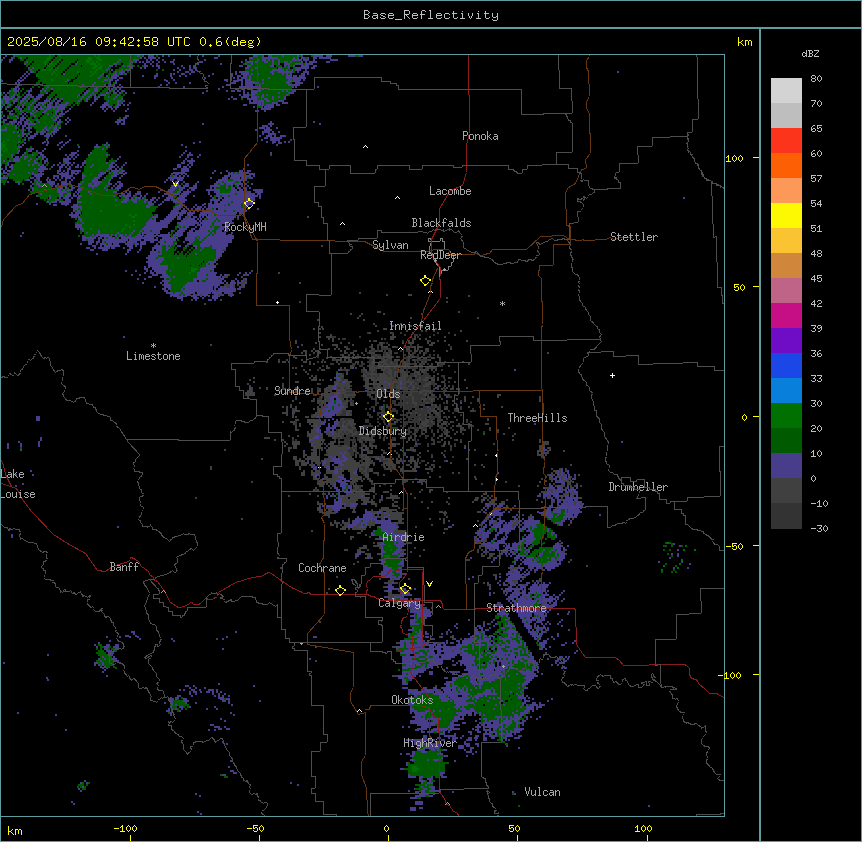The height and width of the screenshot is (842, 862).
Task: Click the yellow diamond marker above the Calgary label
Action: click(405, 589)
